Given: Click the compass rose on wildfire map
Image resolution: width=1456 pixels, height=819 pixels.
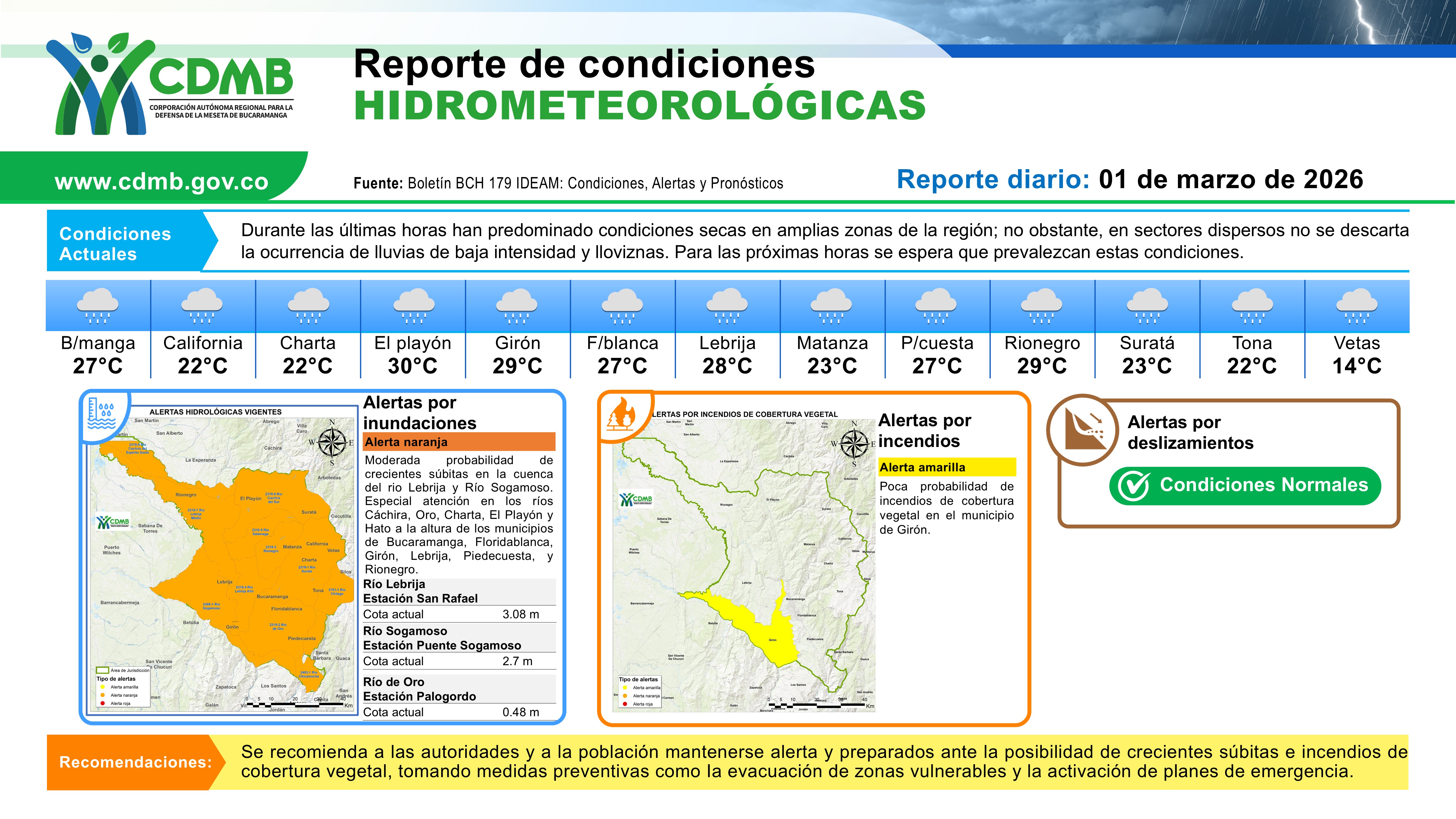Looking at the screenshot, I should point(854,443).
